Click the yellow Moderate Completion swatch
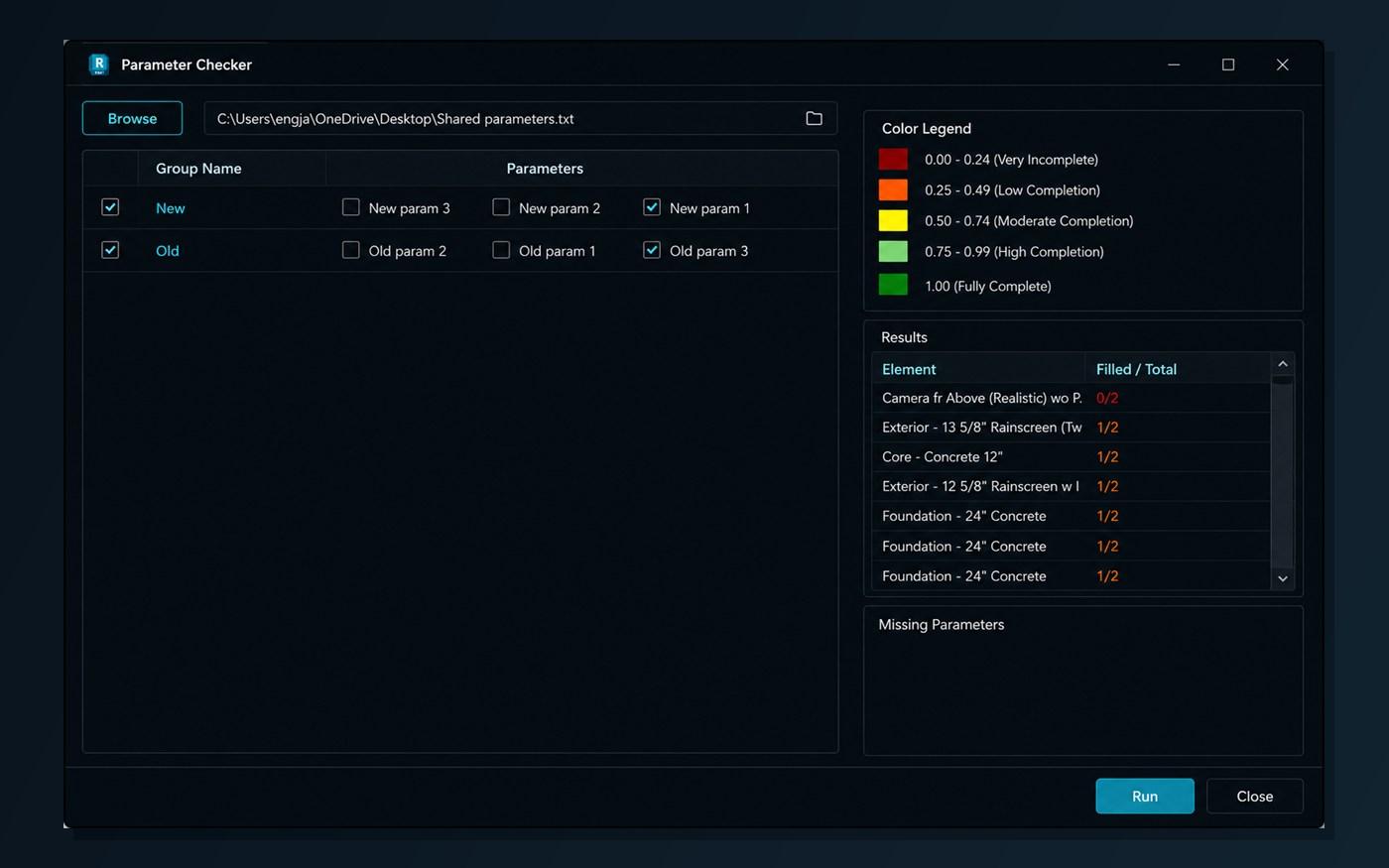The height and width of the screenshot is (868, 1389). (x=893, y=220)
